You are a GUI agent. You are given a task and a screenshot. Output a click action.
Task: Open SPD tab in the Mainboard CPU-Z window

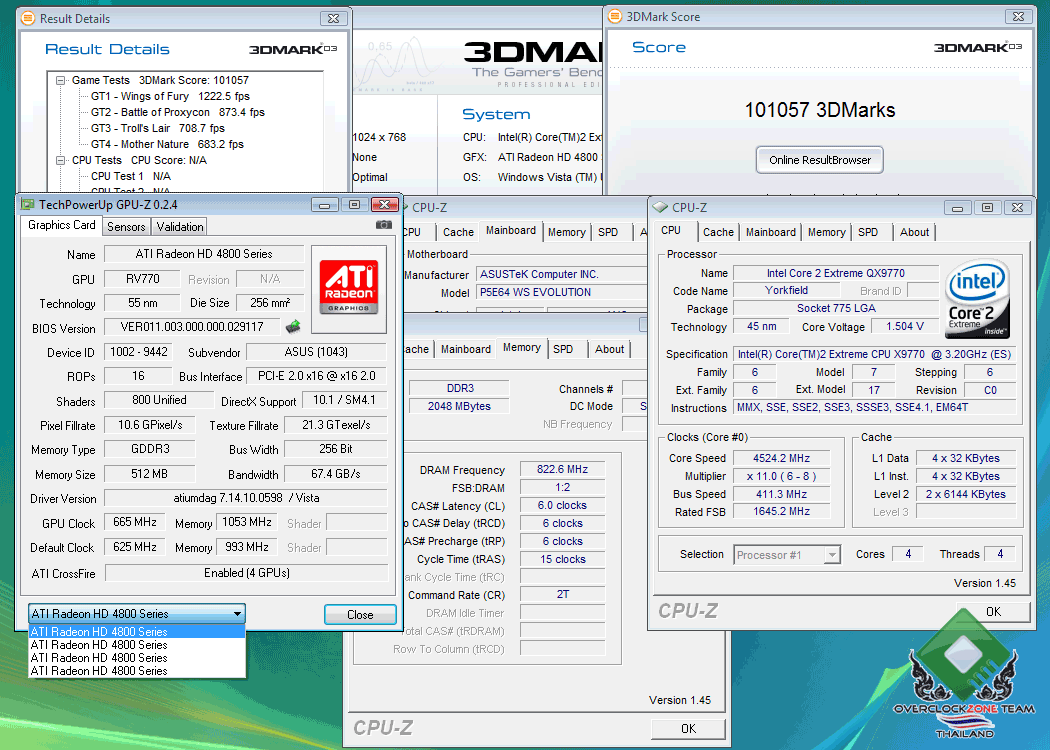608,232
